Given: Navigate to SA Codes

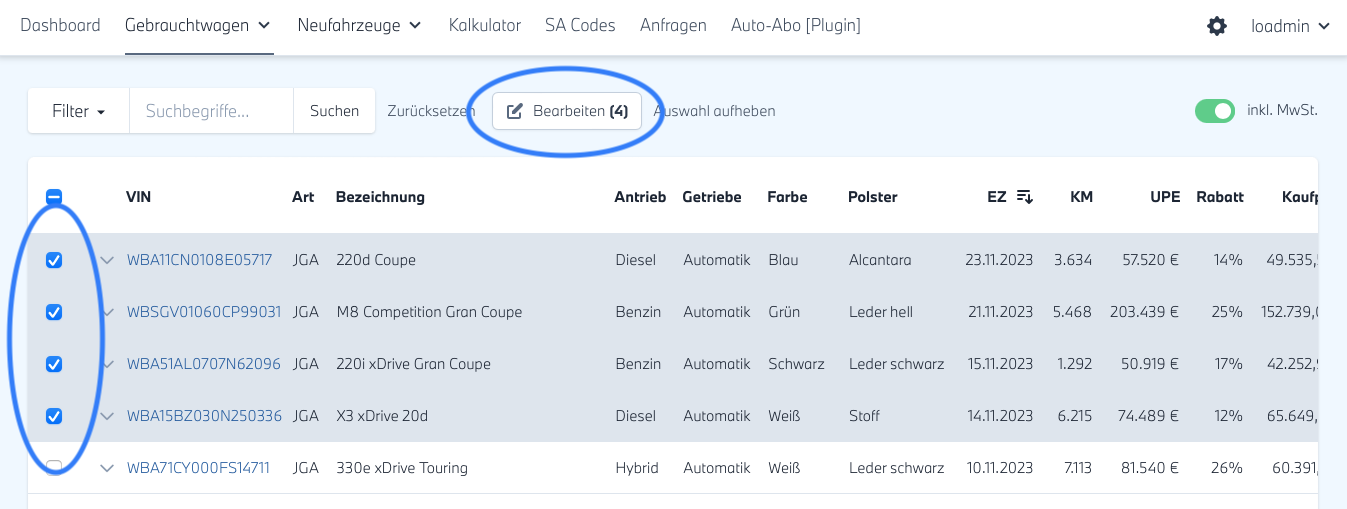Looking at the screenshot, I should pyautogui.click(x=580, y=26).
